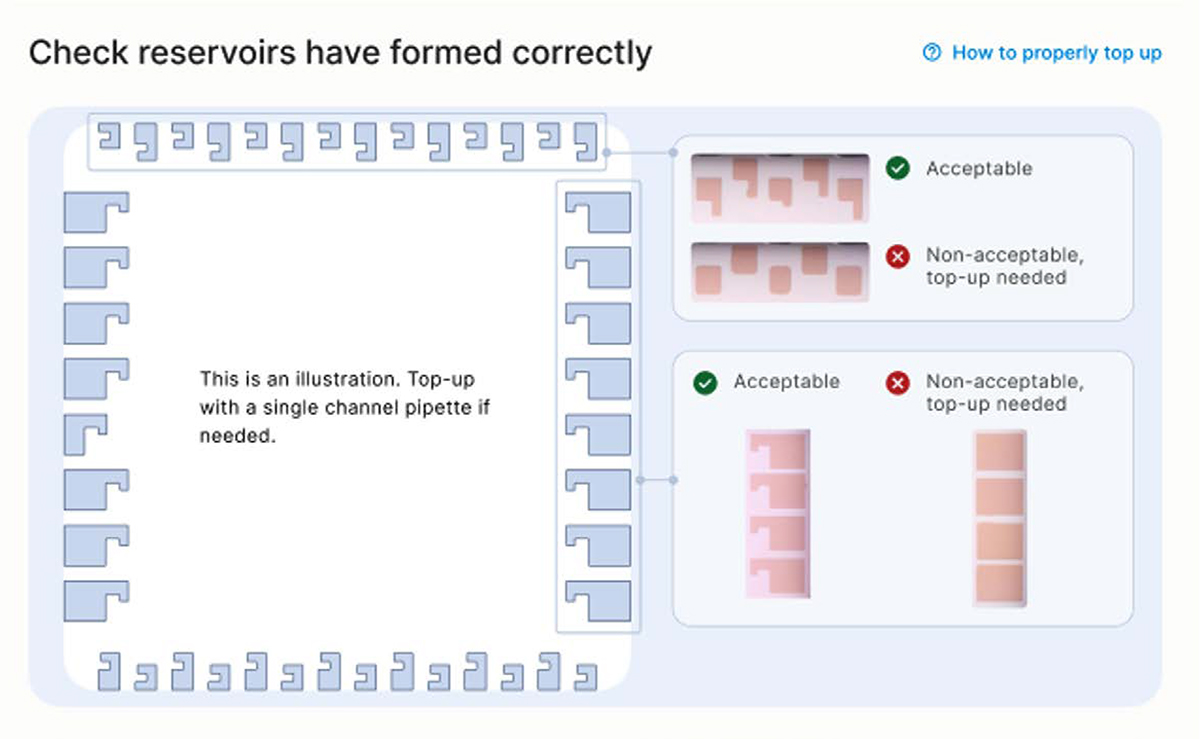
Task: Click the bottommost left-side reservoir shape
Action: pos(96,601)
